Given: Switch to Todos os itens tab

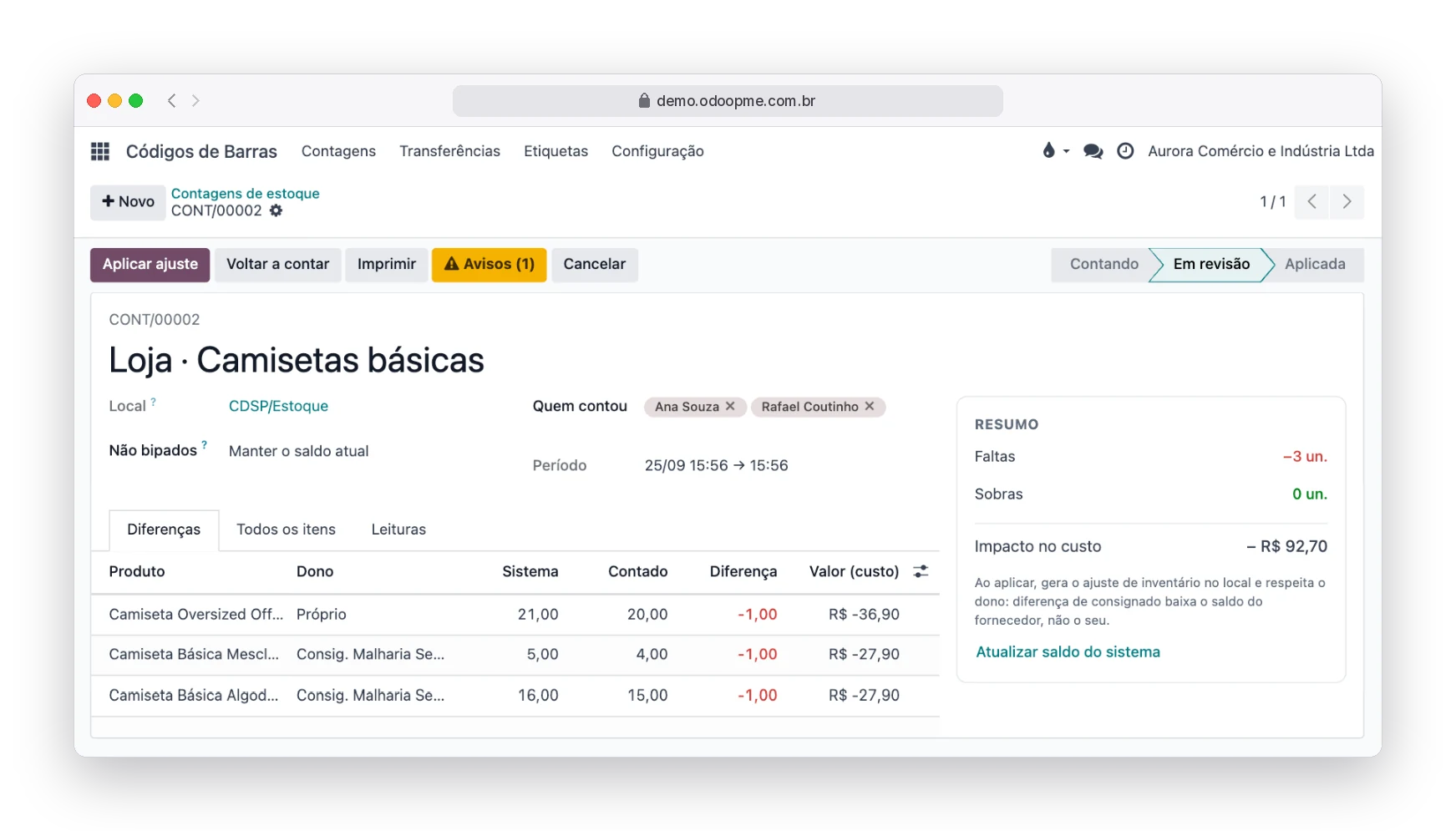Looking at the screenshot, I should click(286, 530).
